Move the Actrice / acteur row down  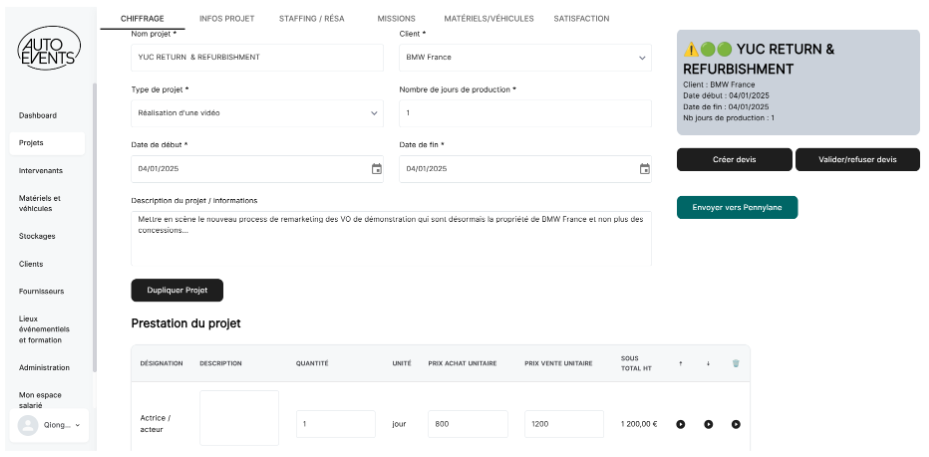(x=708, y=424)
